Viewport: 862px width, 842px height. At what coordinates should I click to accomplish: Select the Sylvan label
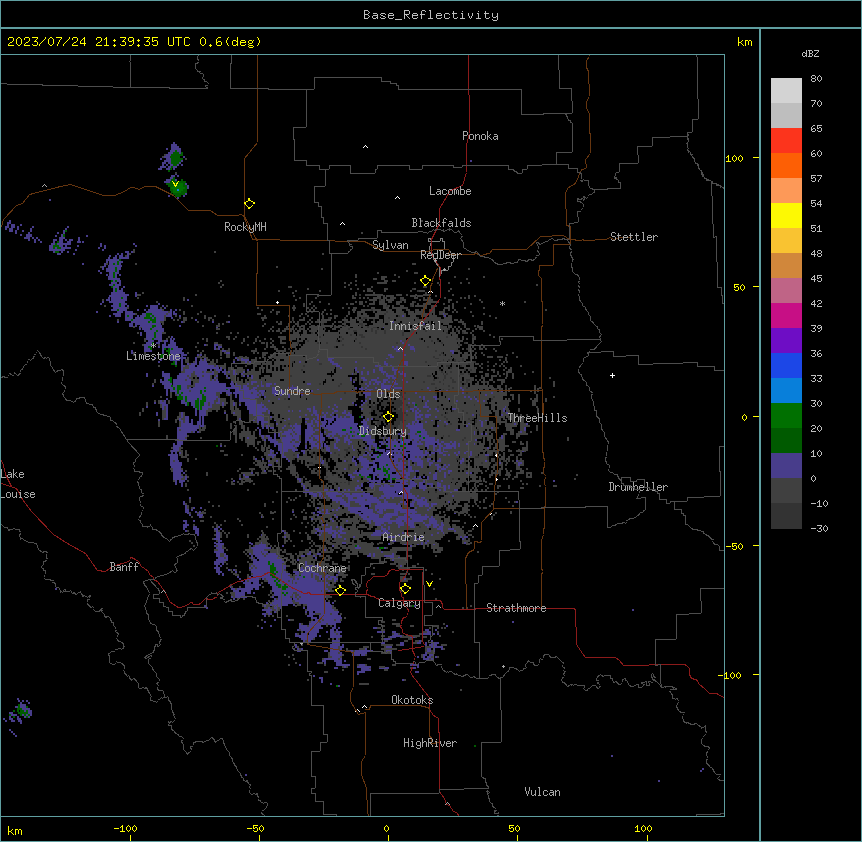point(390,245)
